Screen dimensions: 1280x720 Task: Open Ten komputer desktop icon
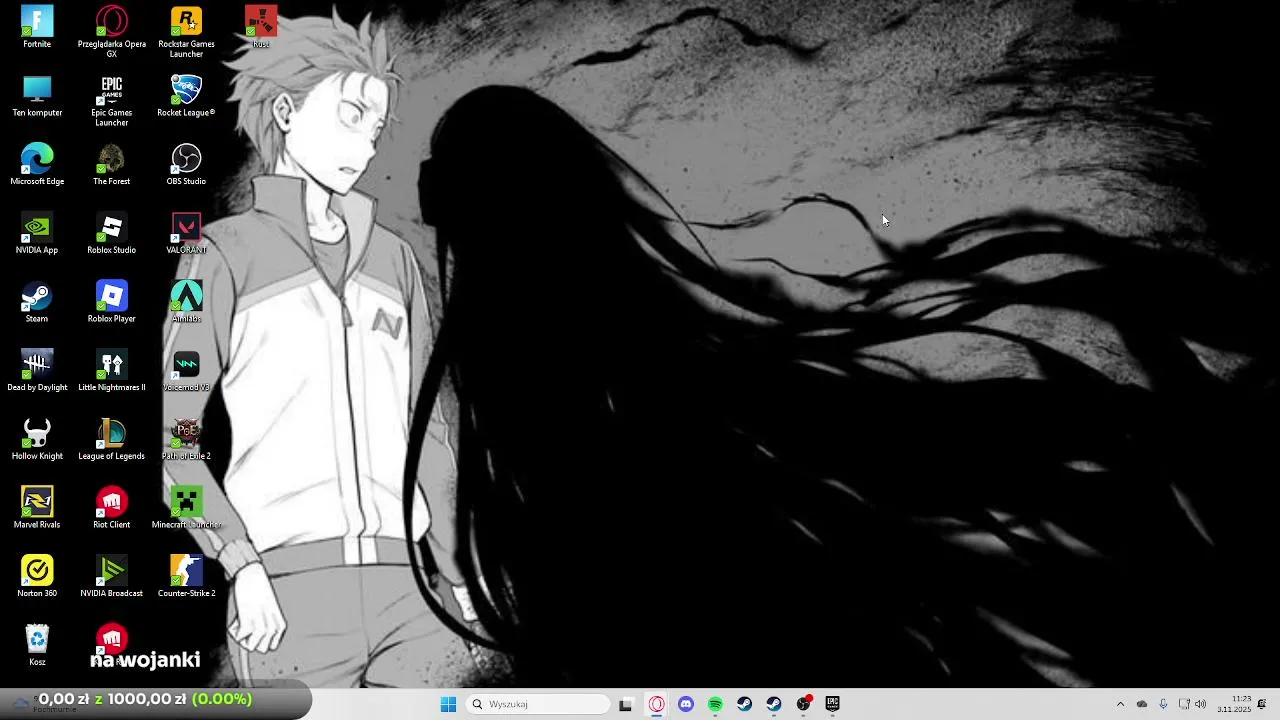tap(37, 96)
